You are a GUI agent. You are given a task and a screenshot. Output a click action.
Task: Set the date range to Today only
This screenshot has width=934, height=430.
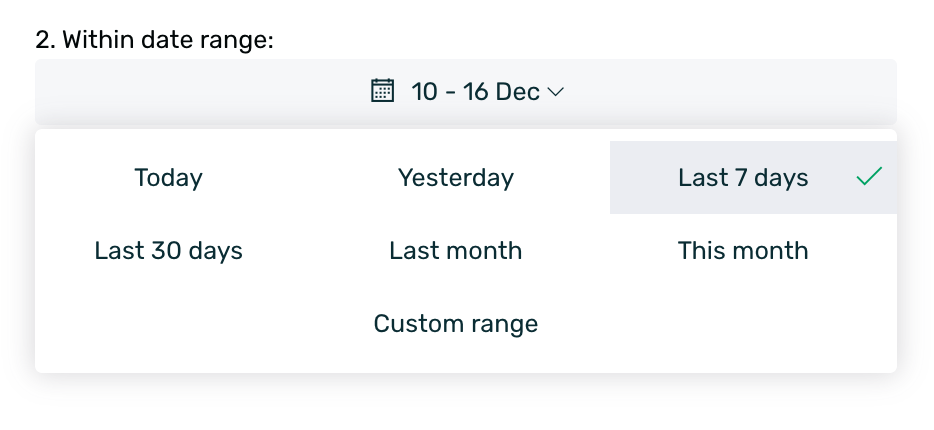168,178
